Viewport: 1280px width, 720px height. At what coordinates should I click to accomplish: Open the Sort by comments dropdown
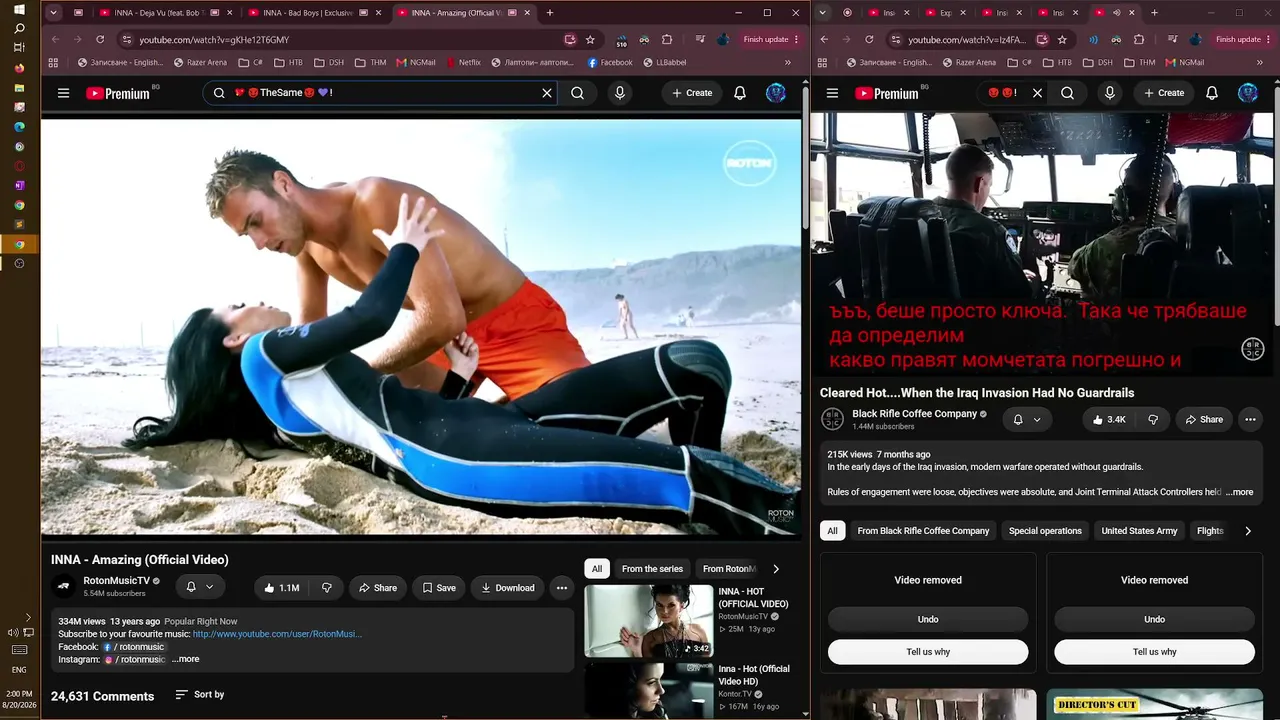[x=200, y=694]
